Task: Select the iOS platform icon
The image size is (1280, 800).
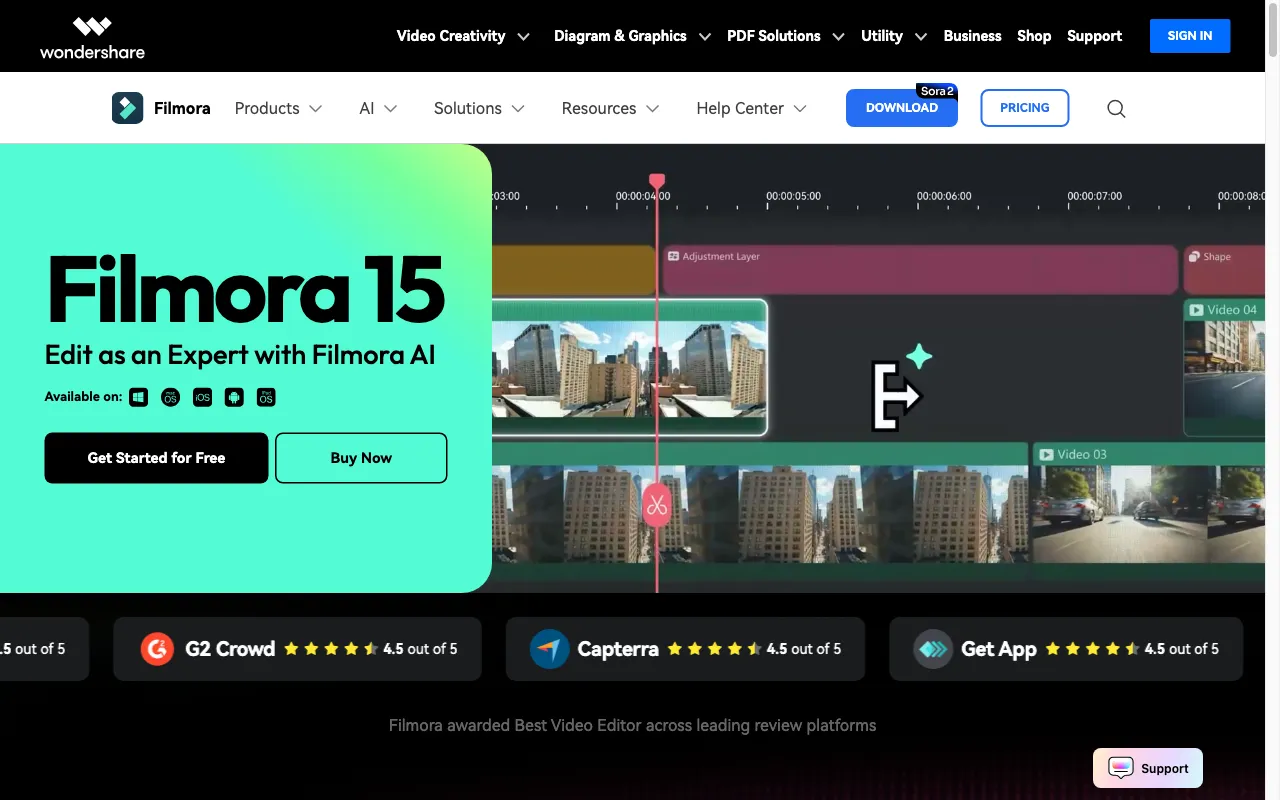Action: (203, 397)
